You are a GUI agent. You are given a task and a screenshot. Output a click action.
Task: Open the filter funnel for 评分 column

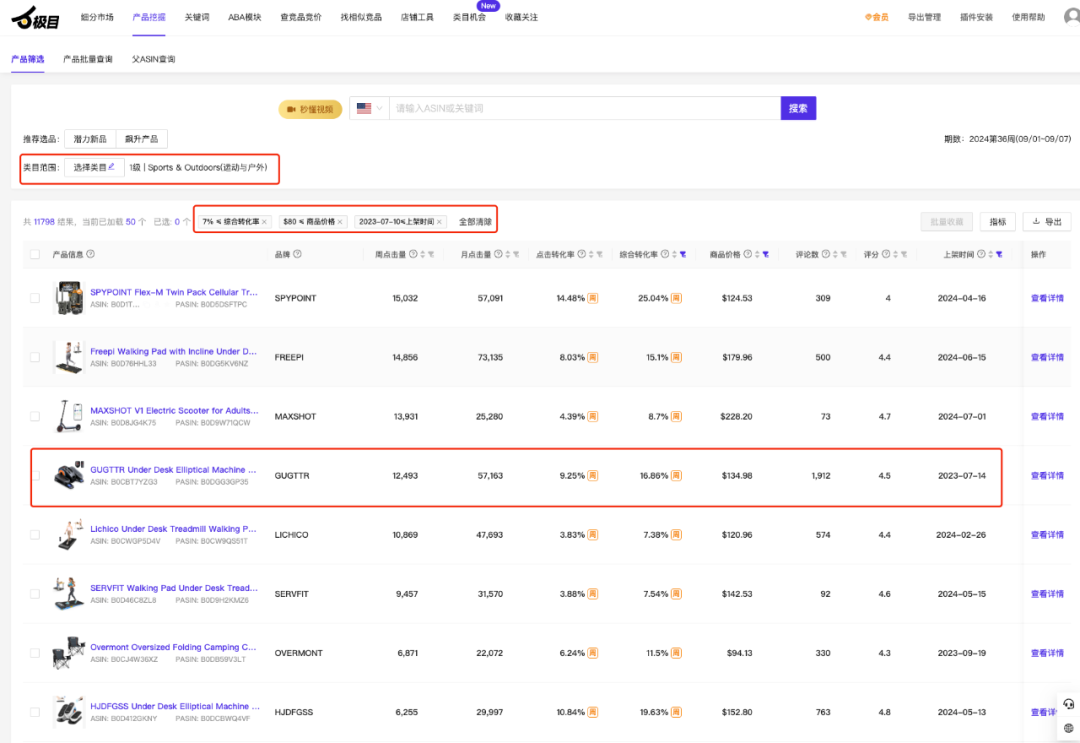point(904,254)
